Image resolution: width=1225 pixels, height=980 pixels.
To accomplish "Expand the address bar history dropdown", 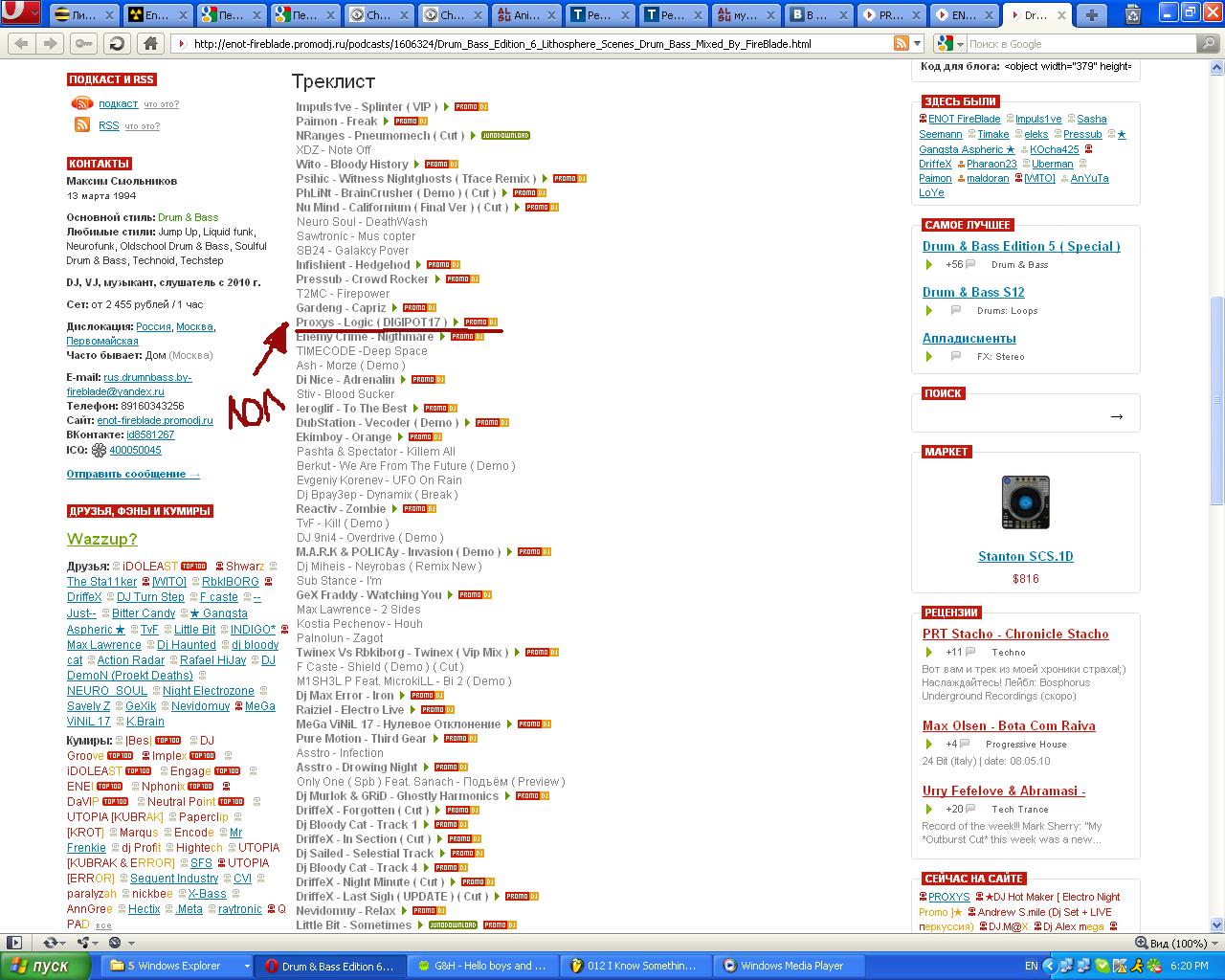I will 917,44.
